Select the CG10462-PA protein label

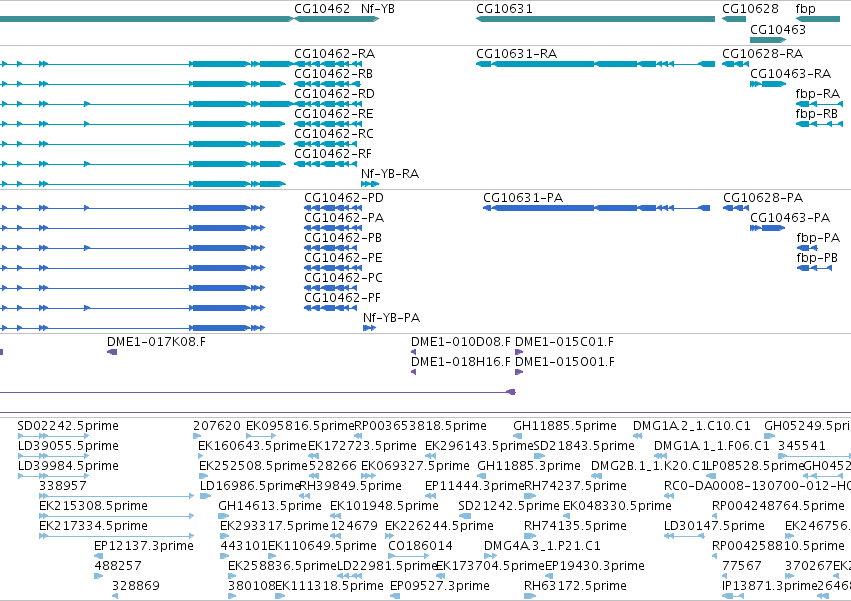tap(344, 218)
